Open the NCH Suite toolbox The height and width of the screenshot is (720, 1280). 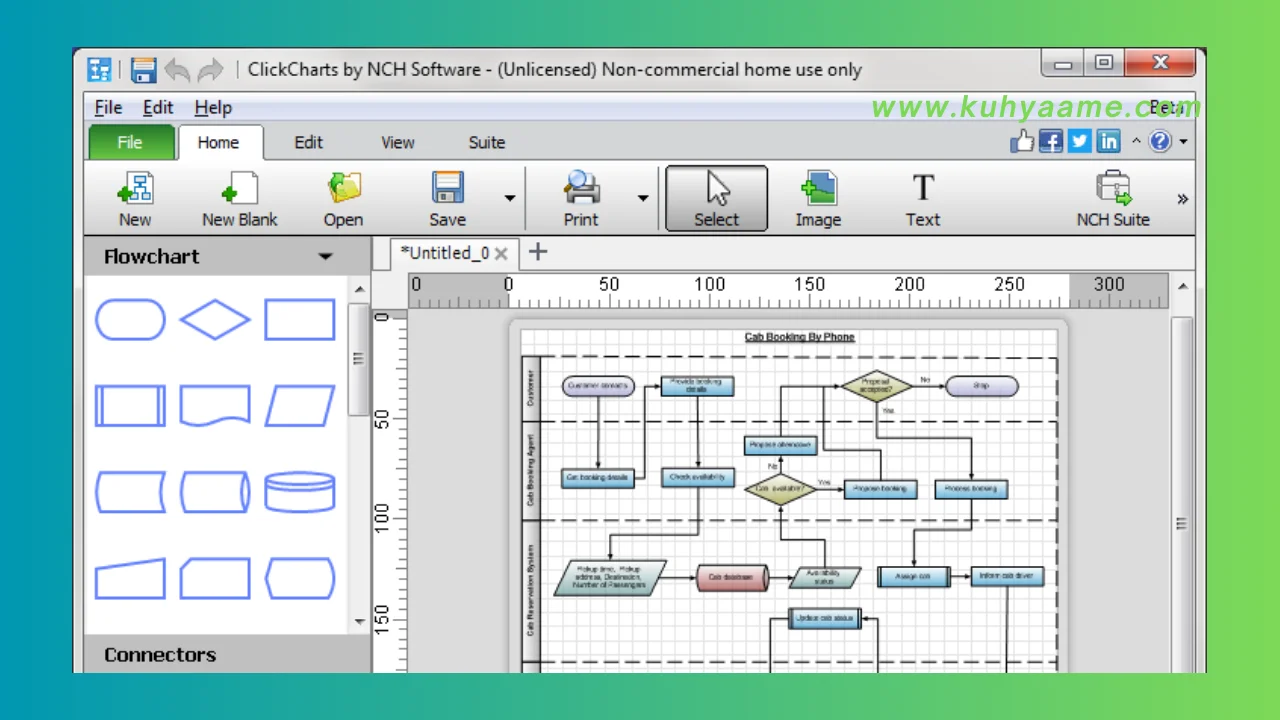click(1113, 199)
